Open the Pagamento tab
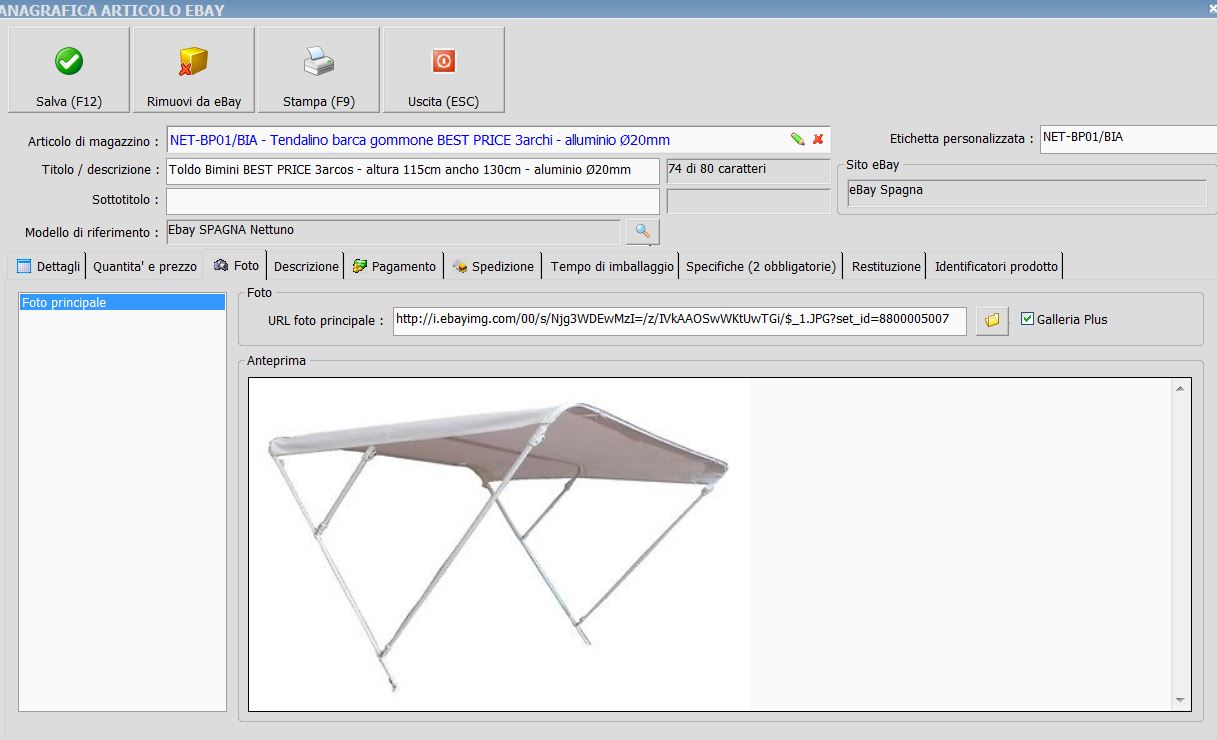 click(x=394, y=266)
